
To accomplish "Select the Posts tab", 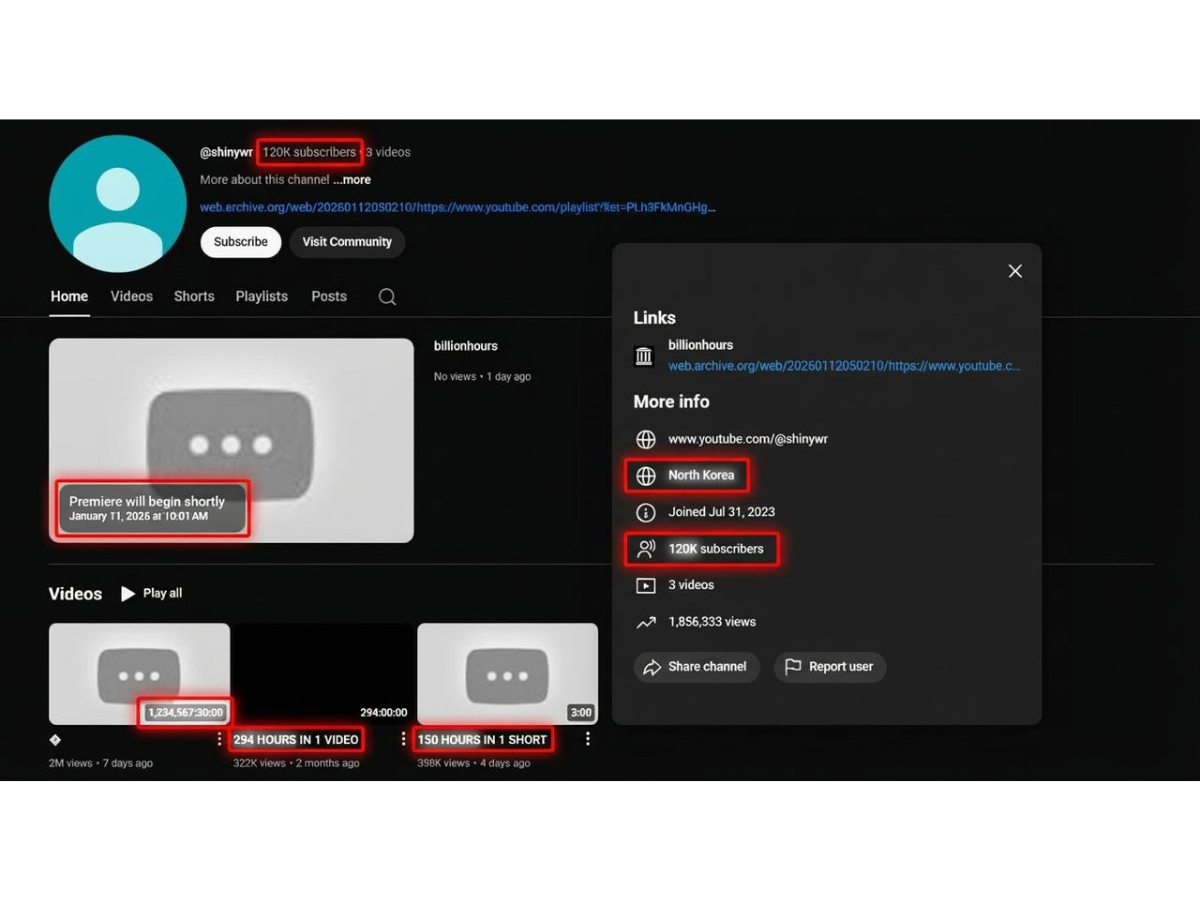I will 328,297.
